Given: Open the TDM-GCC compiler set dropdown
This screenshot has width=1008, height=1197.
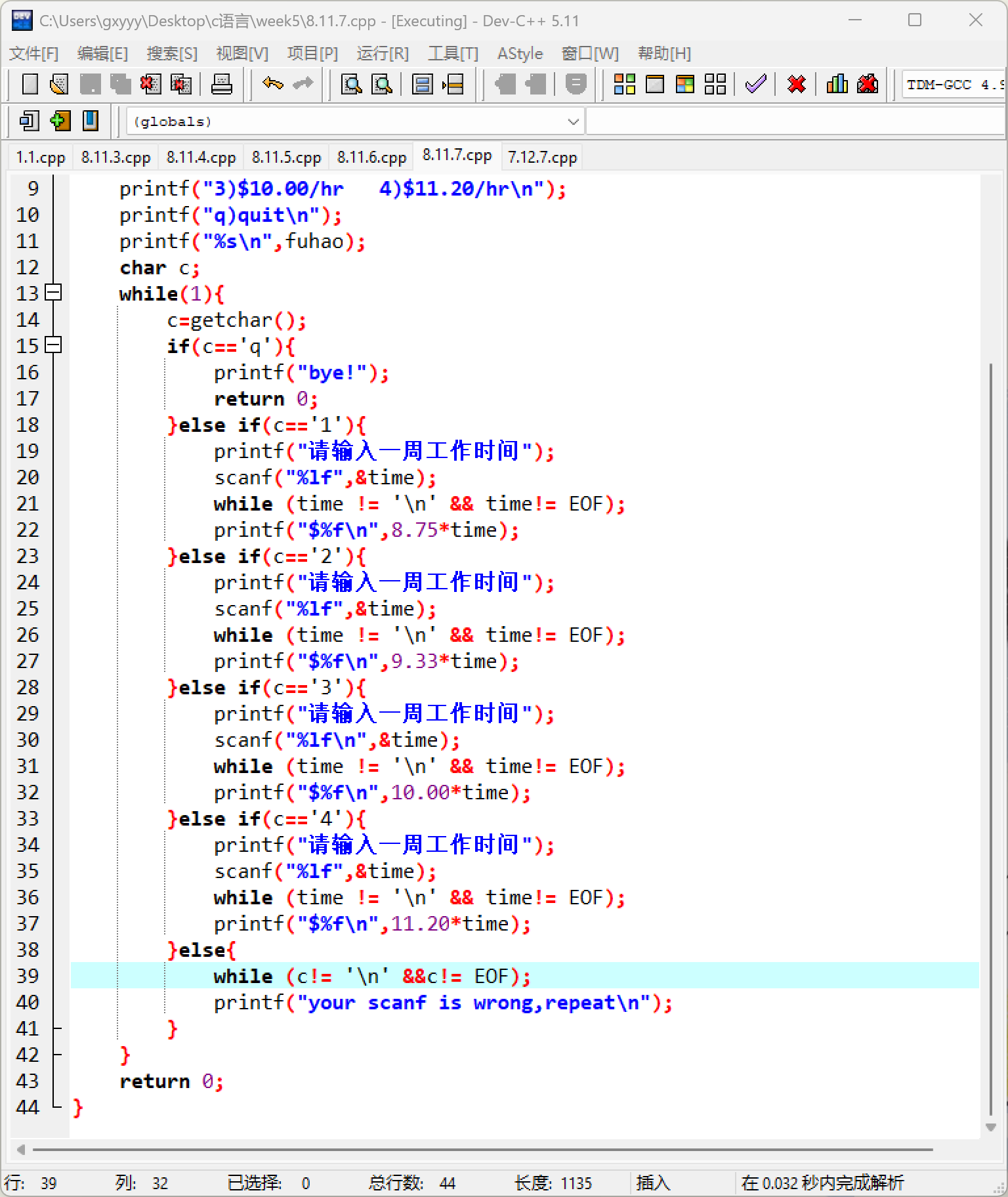Looking at the screenshot, I should coord(954,85).
